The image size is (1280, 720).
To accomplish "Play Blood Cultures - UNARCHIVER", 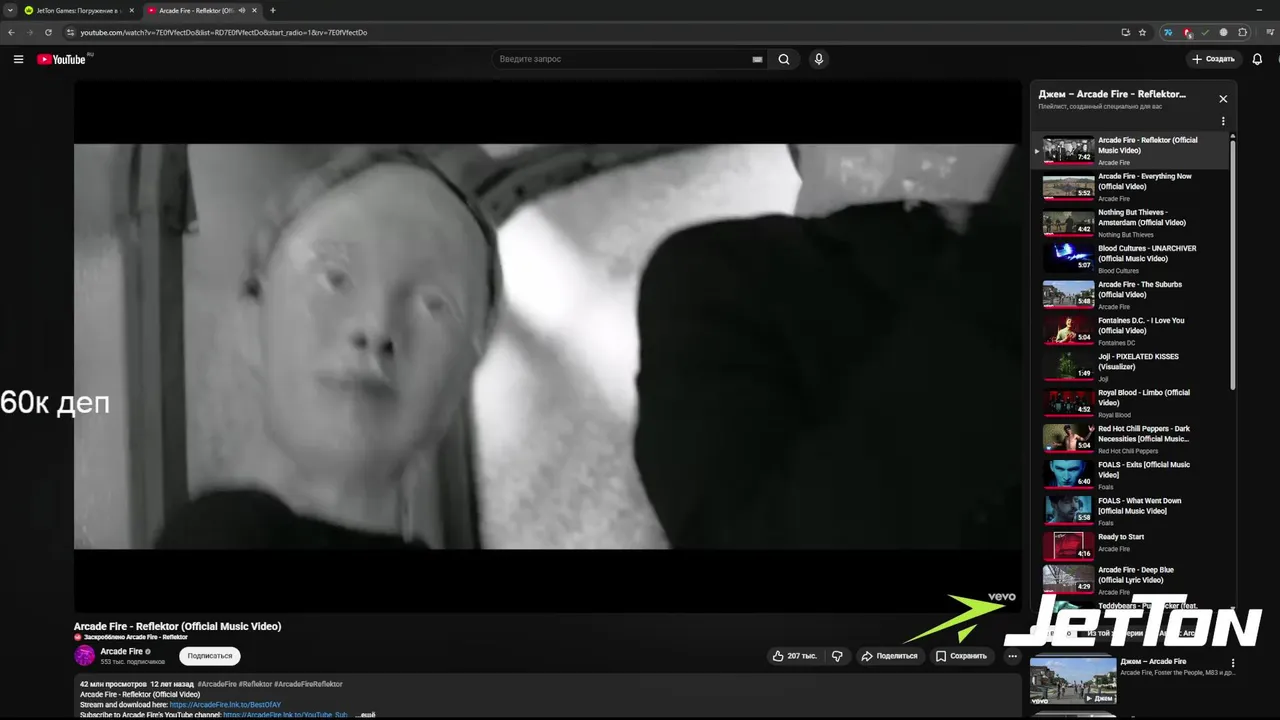I will pos(1131,258).
